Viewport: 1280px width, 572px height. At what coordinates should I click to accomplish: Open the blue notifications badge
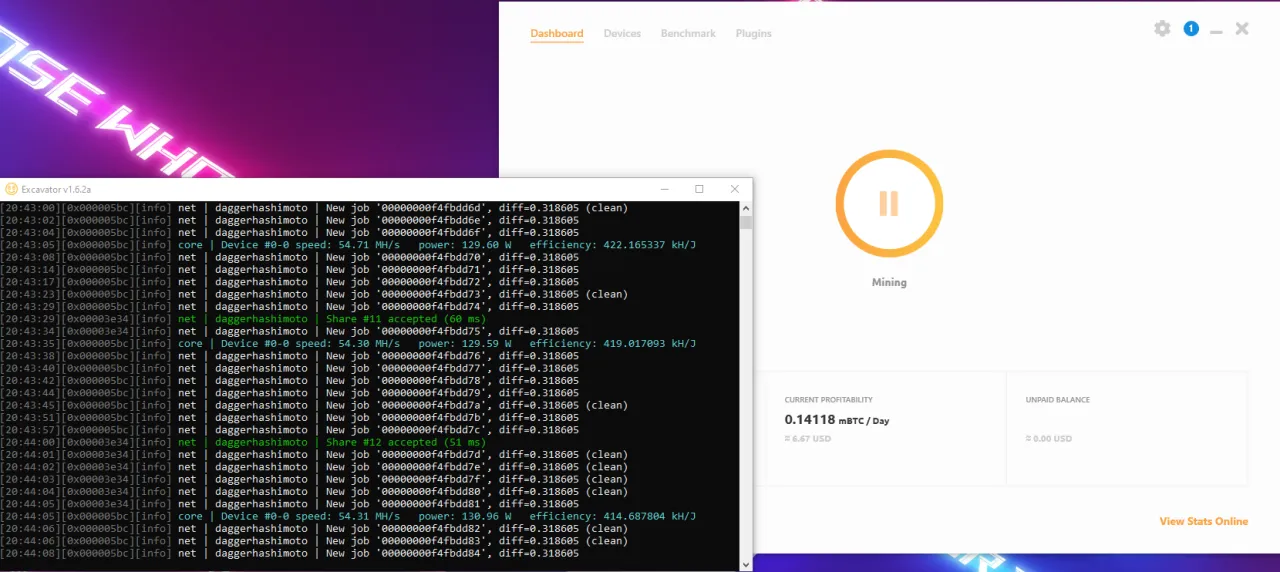pos(1191,29)
